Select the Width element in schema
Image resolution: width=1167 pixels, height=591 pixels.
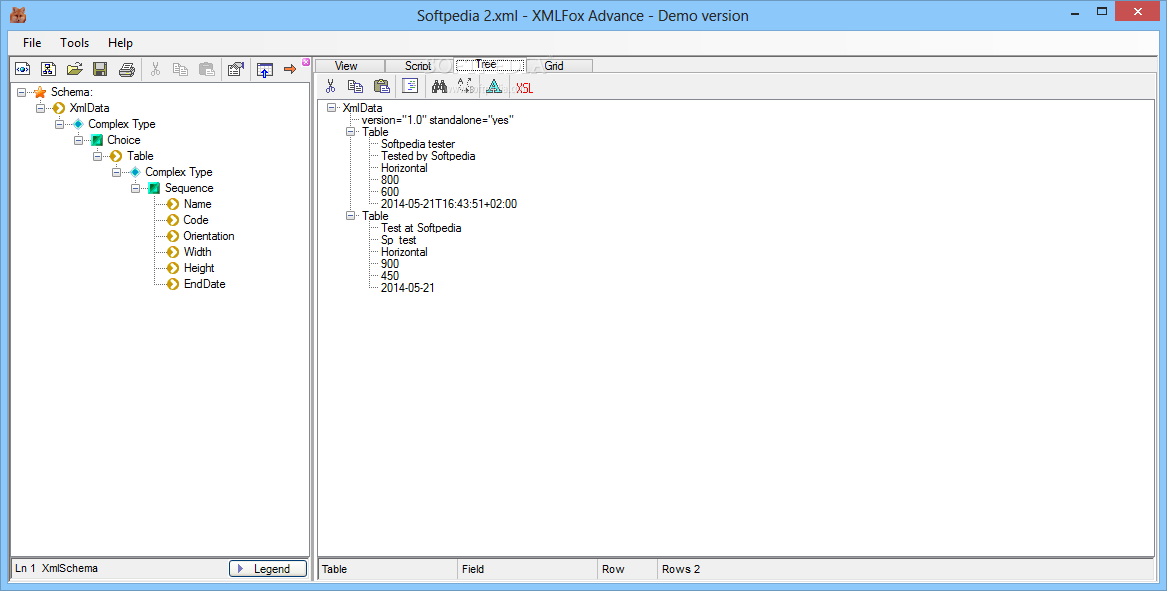click(197, 252)
